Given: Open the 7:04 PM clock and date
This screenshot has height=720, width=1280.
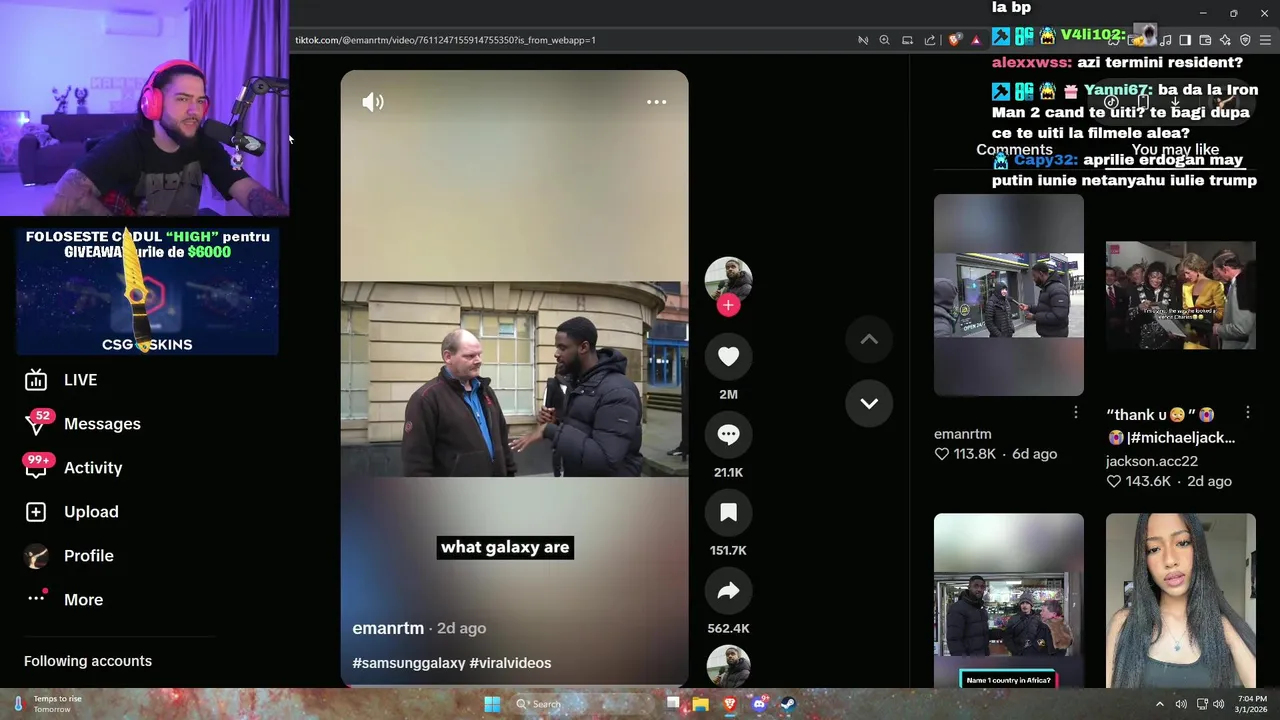Looking at the screenshot, I should coord(1252,704).
